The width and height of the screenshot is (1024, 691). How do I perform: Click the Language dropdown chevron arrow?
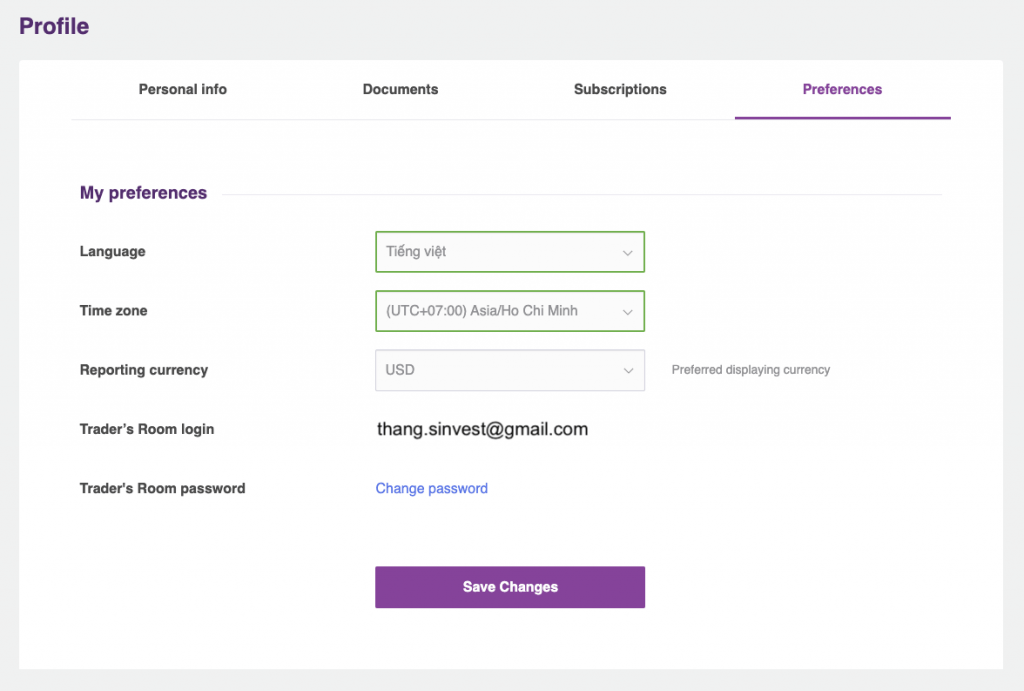point(628,253)
